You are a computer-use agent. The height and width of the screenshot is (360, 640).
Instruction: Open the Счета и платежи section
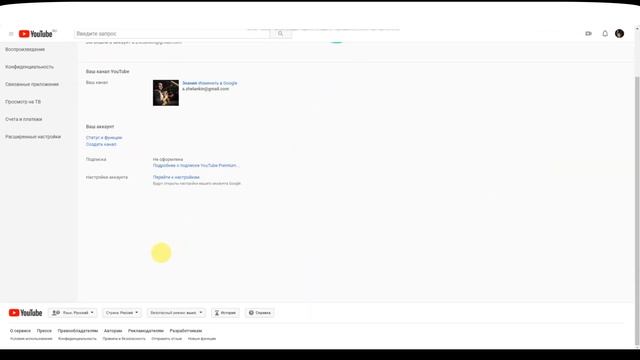[x=24, y=119]
